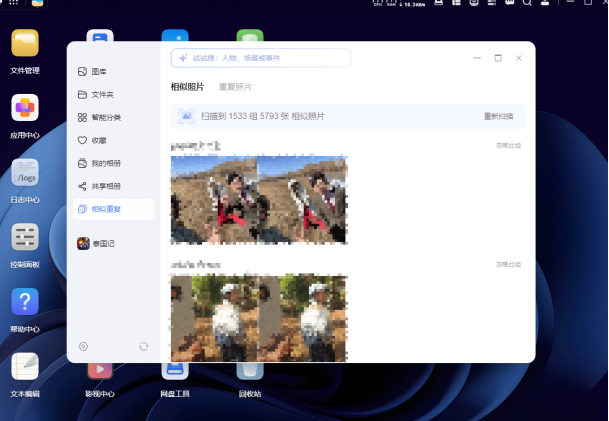Viewport: 609px width, 421px height.
Task: Click the RAM usage indicator in top bar
Action: click(391, 3)
